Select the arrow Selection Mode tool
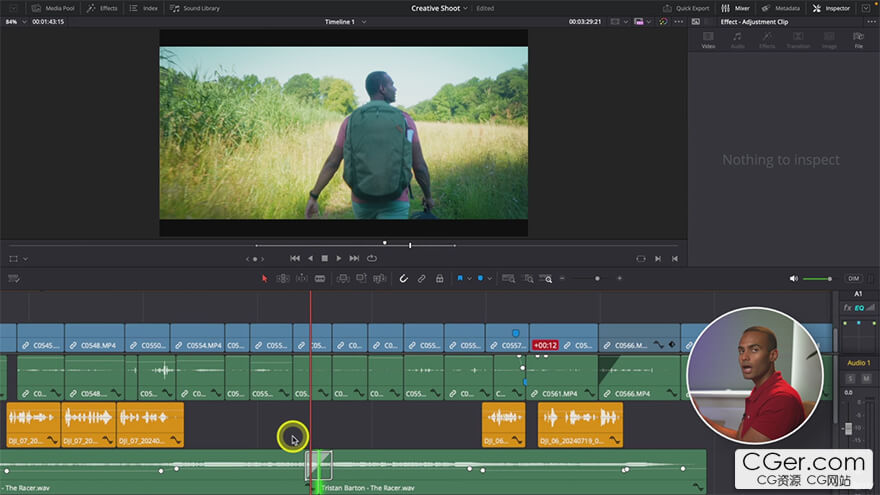This screenshot has height=495, width=880. 264,278
